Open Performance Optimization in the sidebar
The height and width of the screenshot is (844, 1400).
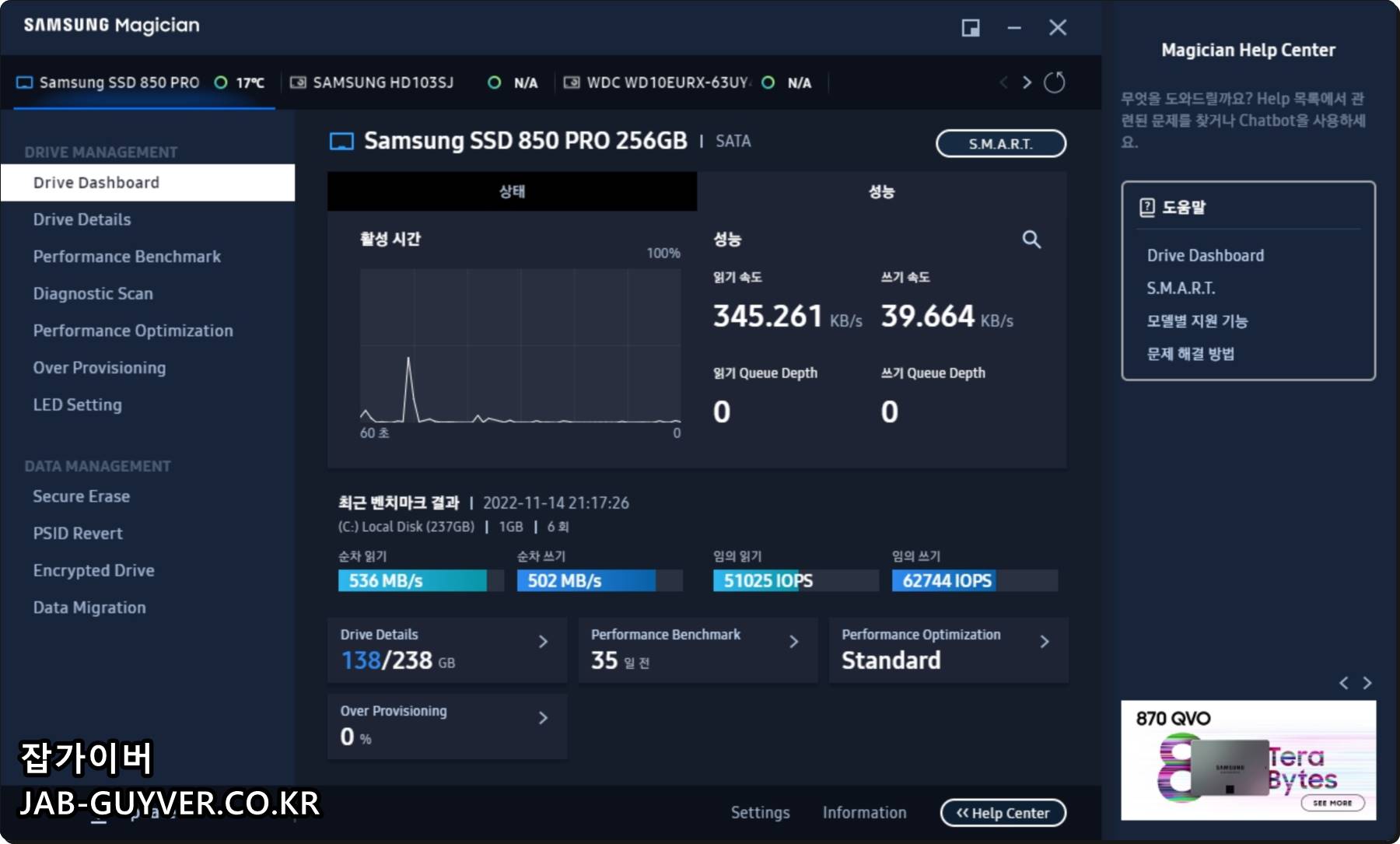pos(148,331)
